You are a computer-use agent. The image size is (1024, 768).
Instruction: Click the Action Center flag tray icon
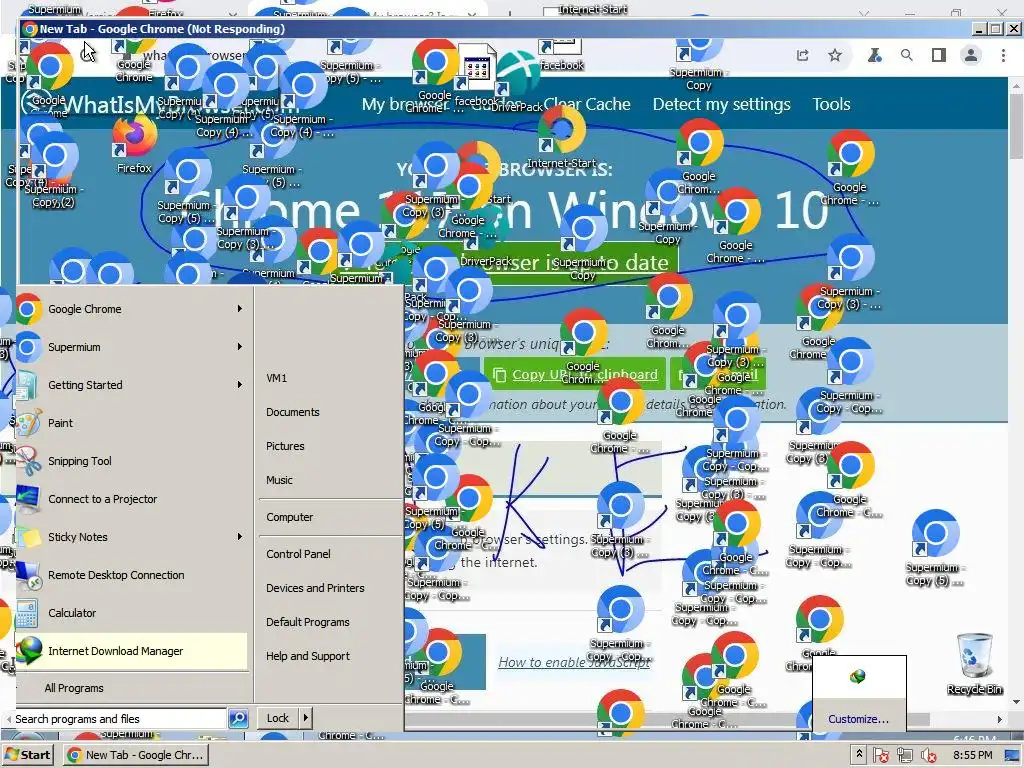coord(880,756)
